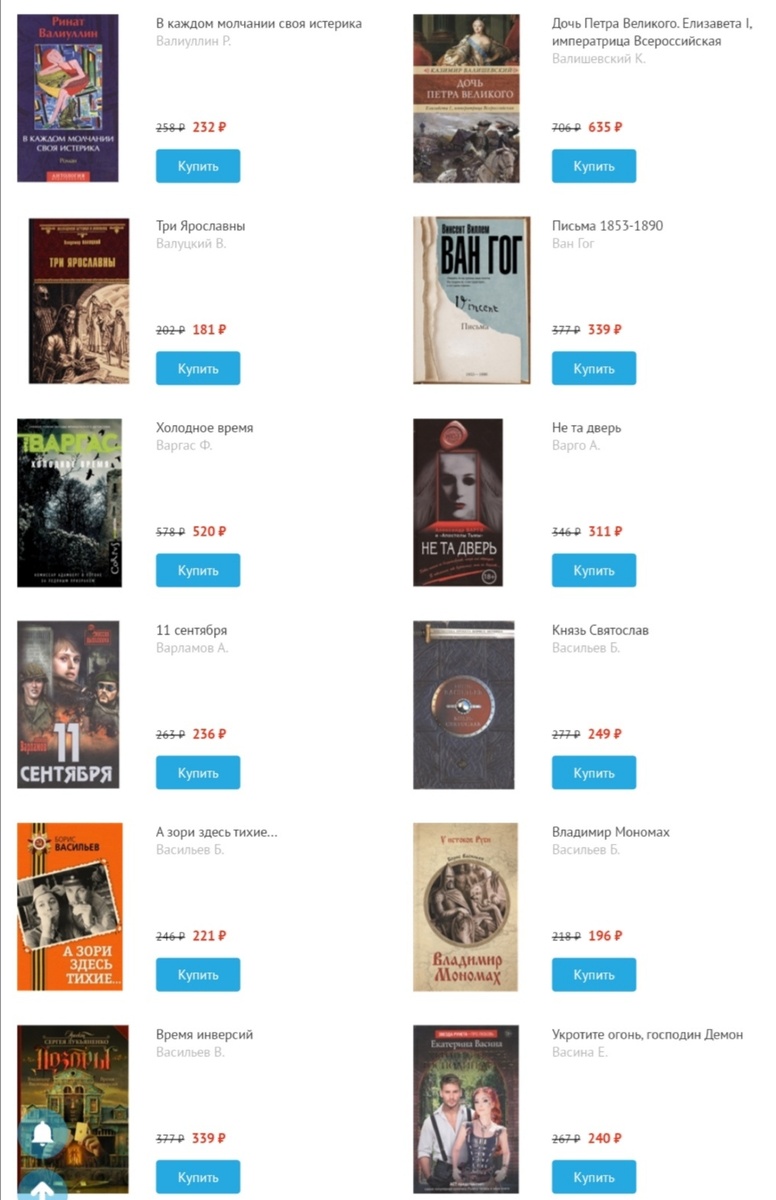
Task: Open the 'Письма 1853-1890' title link
Action: [607, 226]
